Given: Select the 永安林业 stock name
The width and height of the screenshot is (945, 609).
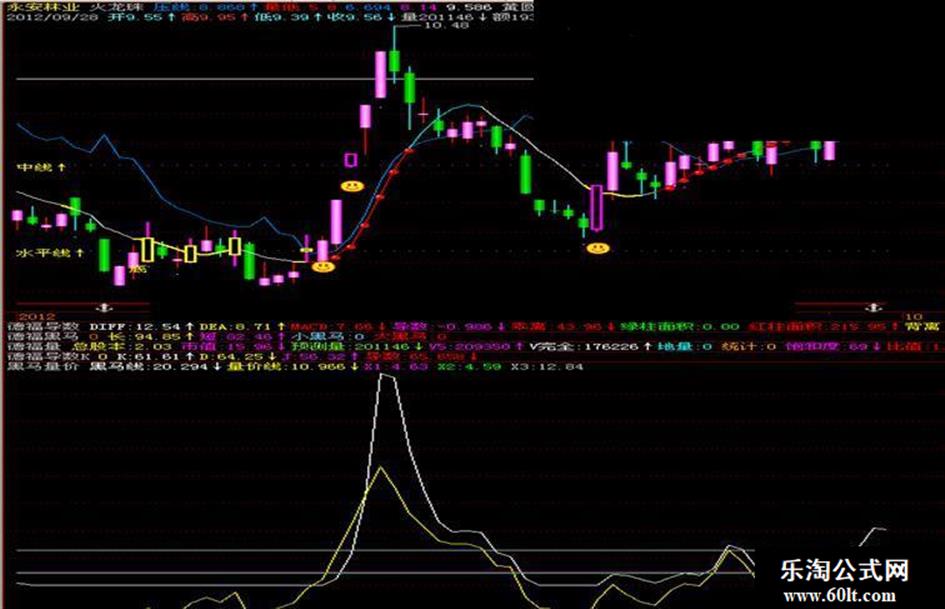Looking at the screenshot, I should [42, 7].
